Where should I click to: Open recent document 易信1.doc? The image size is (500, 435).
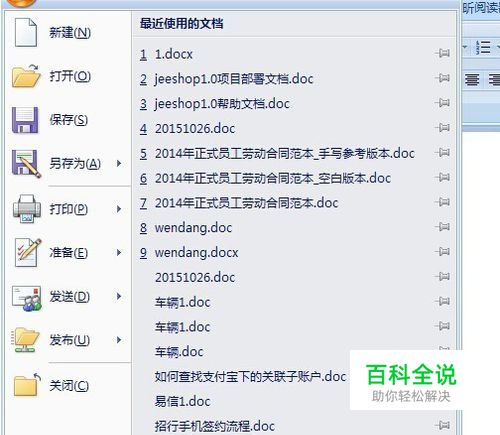click(x=182, y=401)
